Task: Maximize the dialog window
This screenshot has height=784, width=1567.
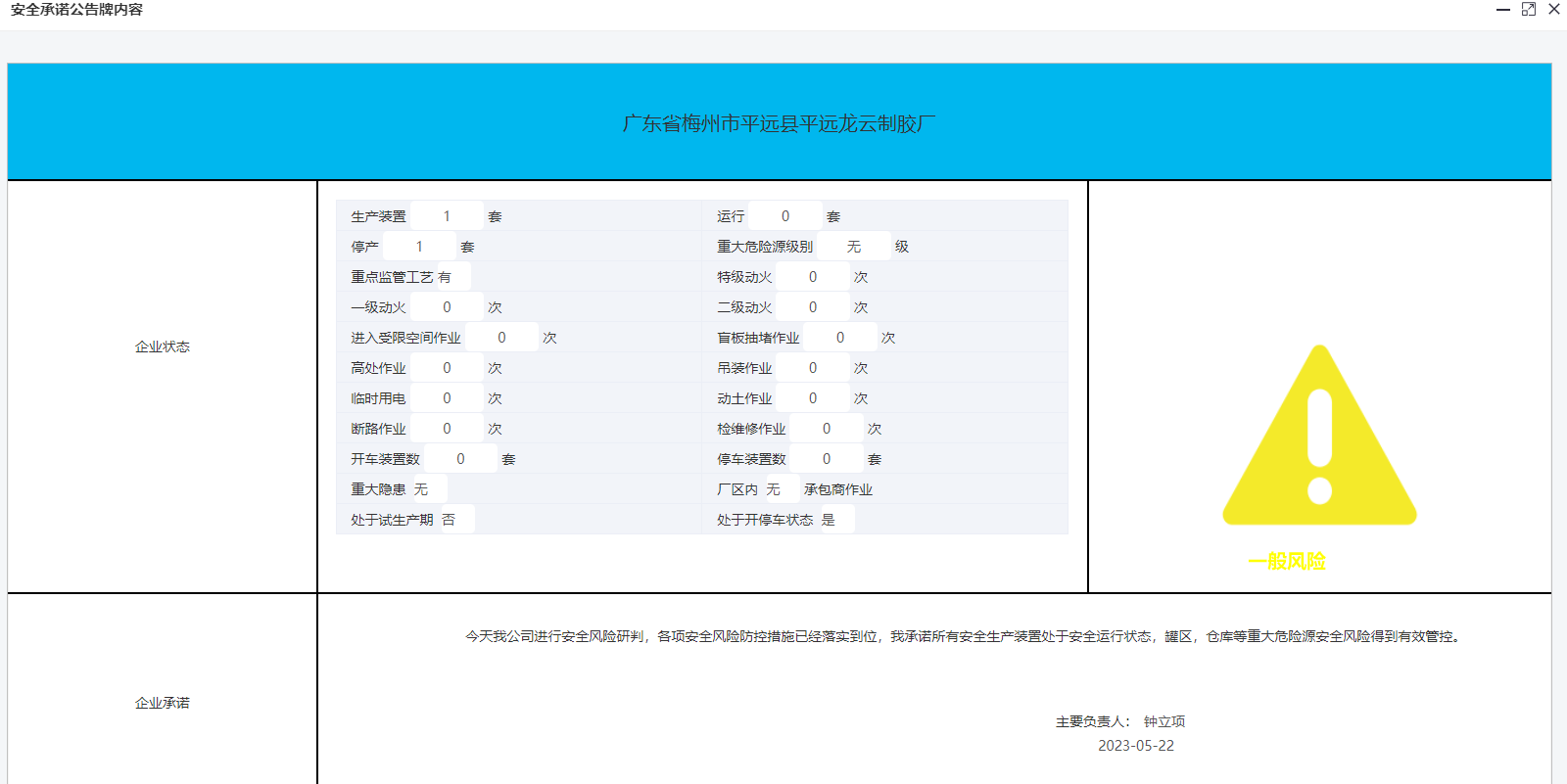Action: tap(1529, 9)
